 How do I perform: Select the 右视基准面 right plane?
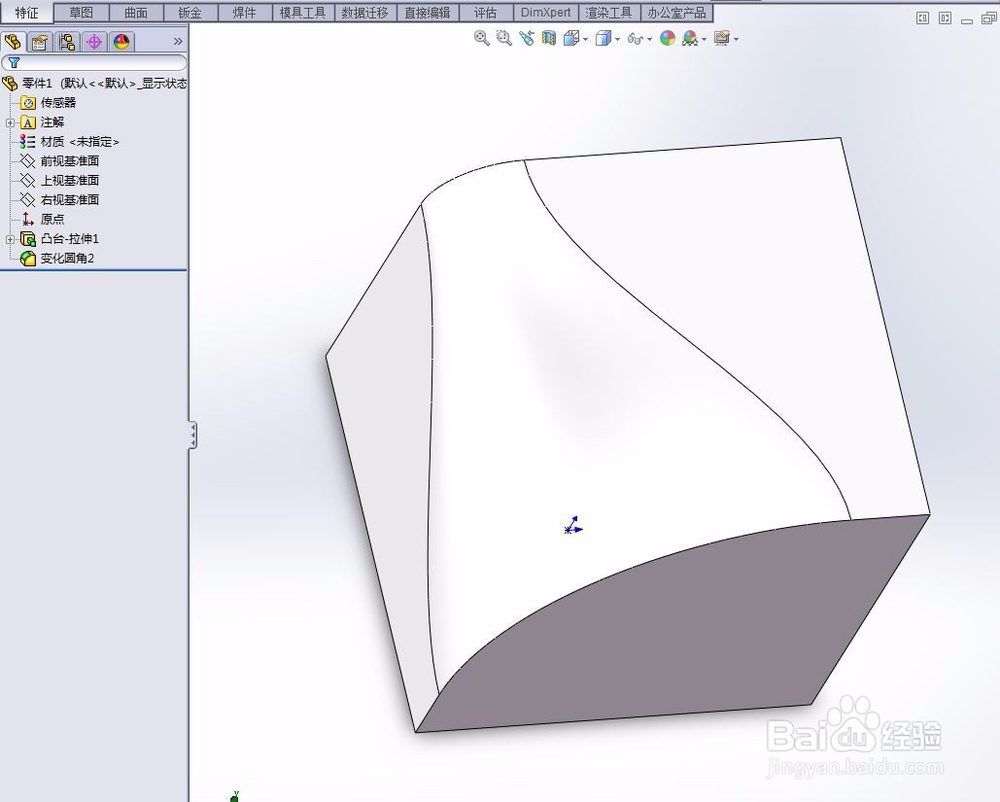click(60, 200)
